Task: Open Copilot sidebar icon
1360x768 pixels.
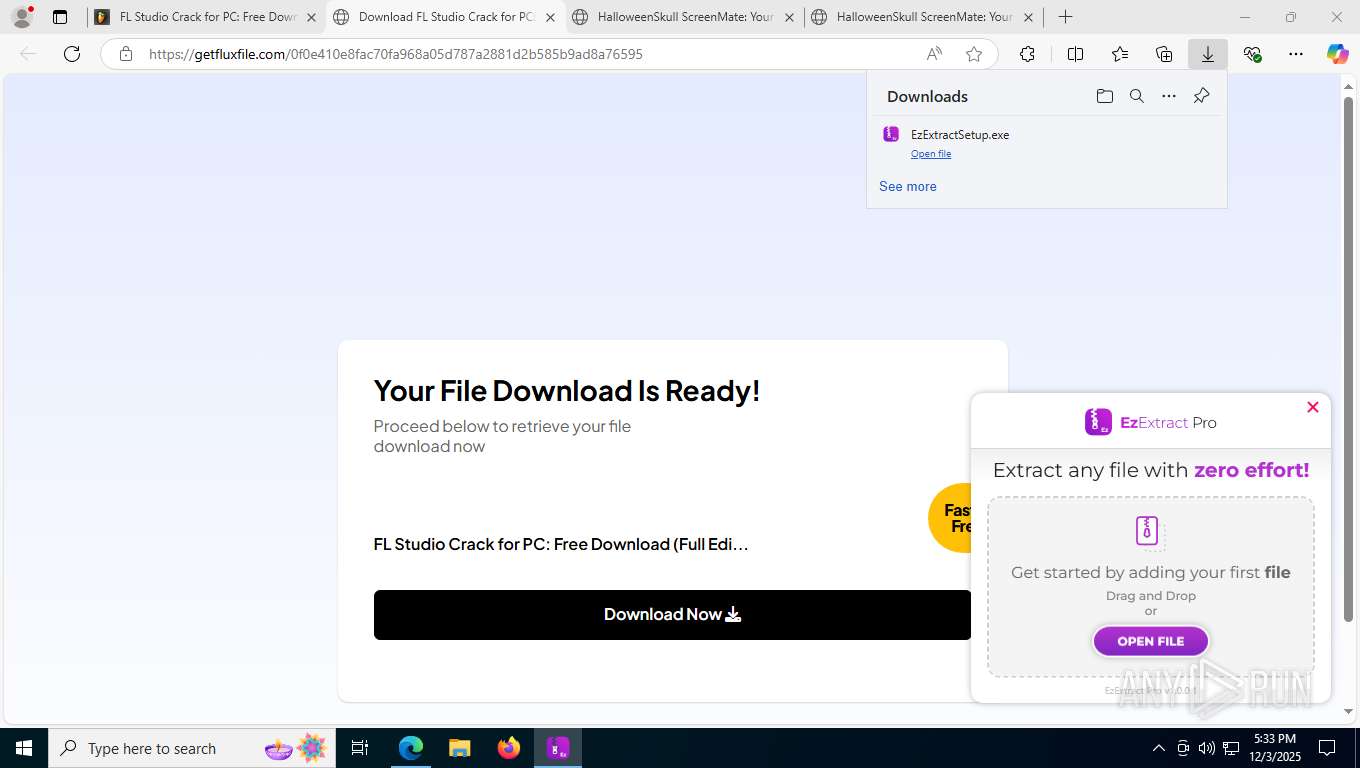Action: 1338,54
